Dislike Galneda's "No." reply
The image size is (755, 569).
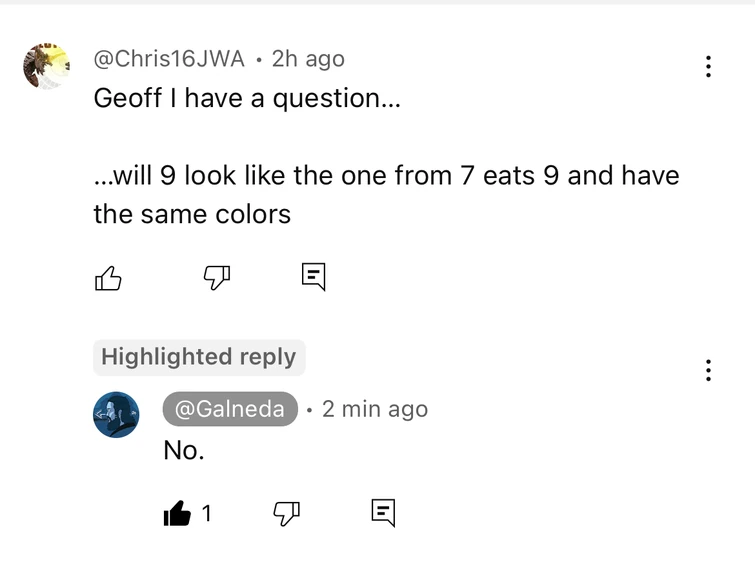click(287, 514)
